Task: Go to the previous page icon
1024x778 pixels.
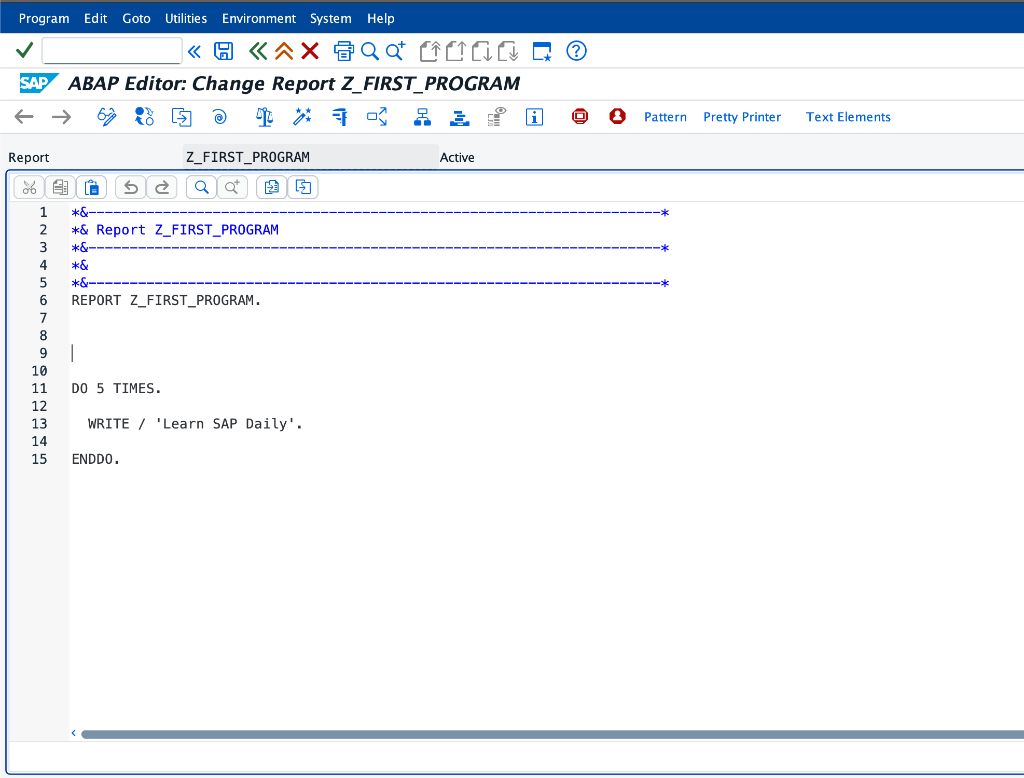Action: 455,51
